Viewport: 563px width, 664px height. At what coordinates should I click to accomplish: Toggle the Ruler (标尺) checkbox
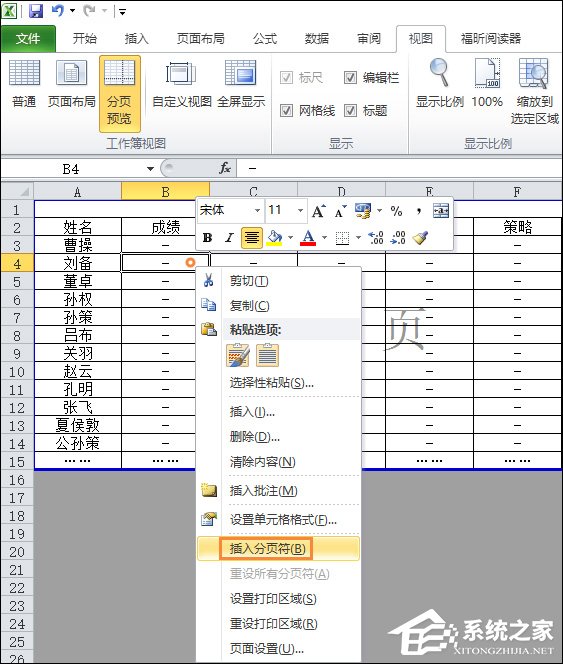286,77
